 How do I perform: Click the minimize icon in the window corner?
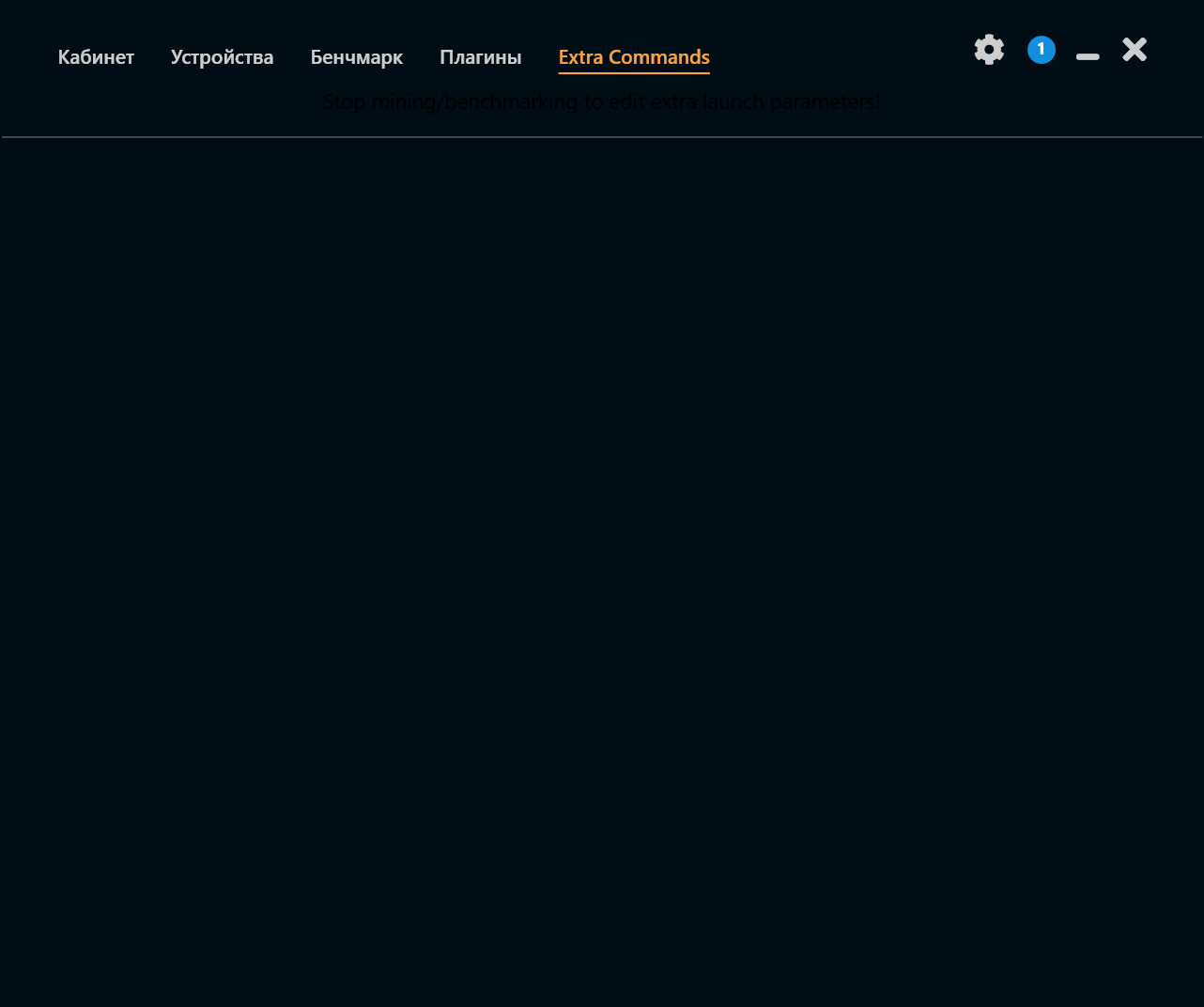1087,56
